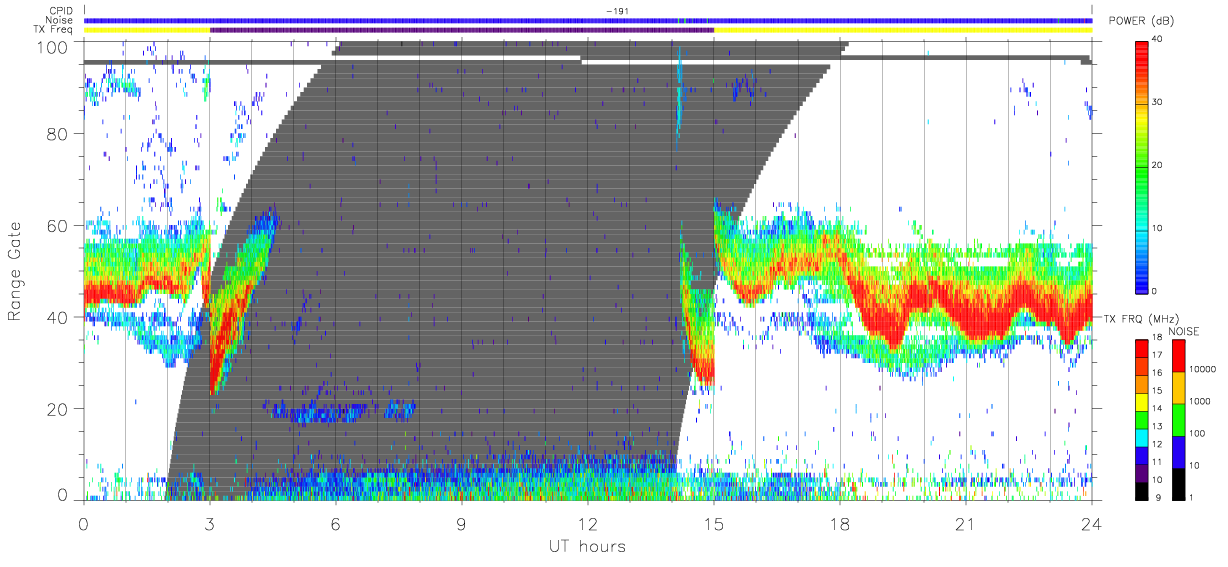Click the purple segment of the TX Freq strip
1228x567 pixels.
pyautogui.click(x=462, y=30)
